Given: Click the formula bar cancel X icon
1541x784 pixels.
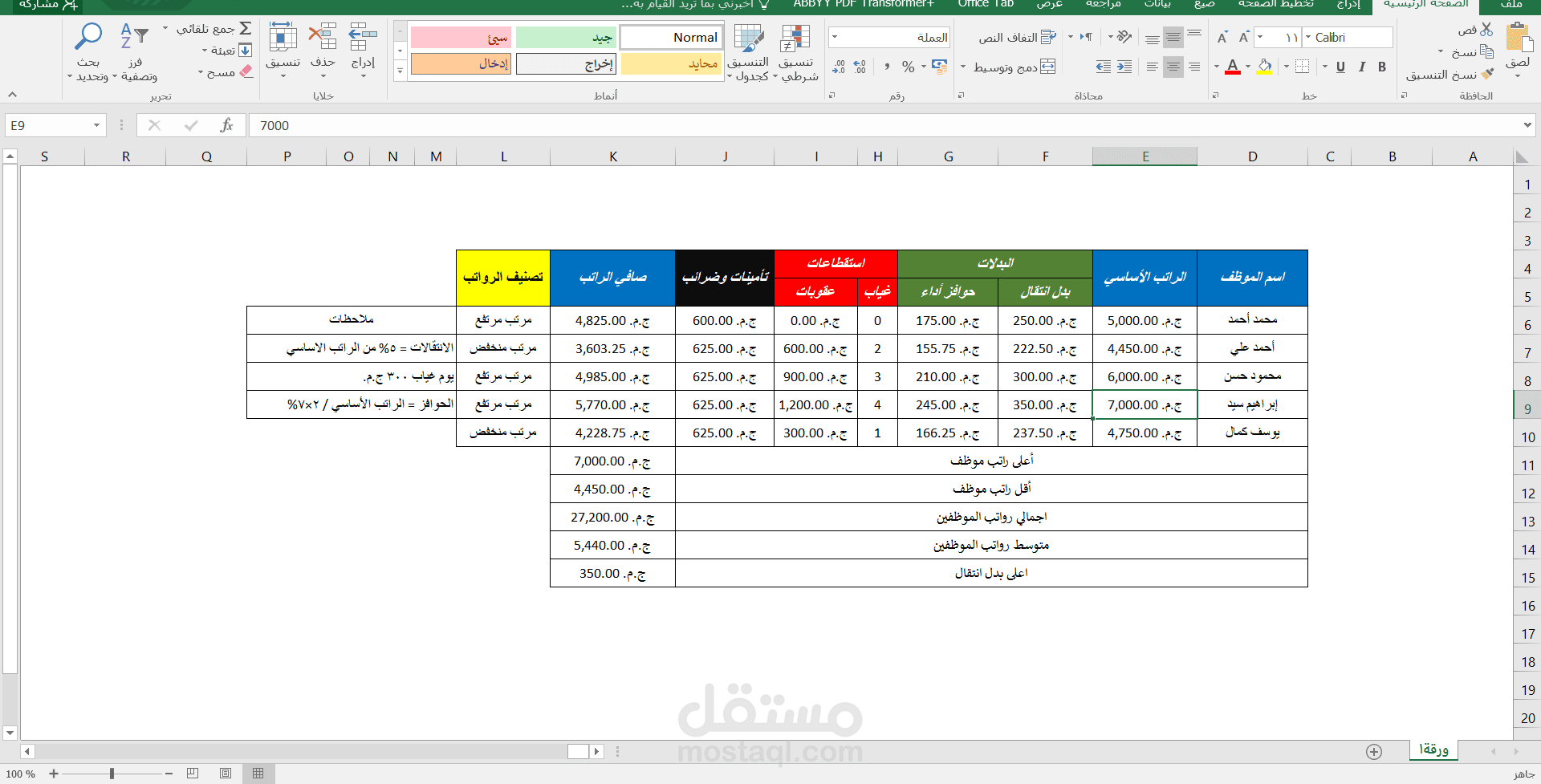Looking at the screenshot, I should [x=155, y=125].
